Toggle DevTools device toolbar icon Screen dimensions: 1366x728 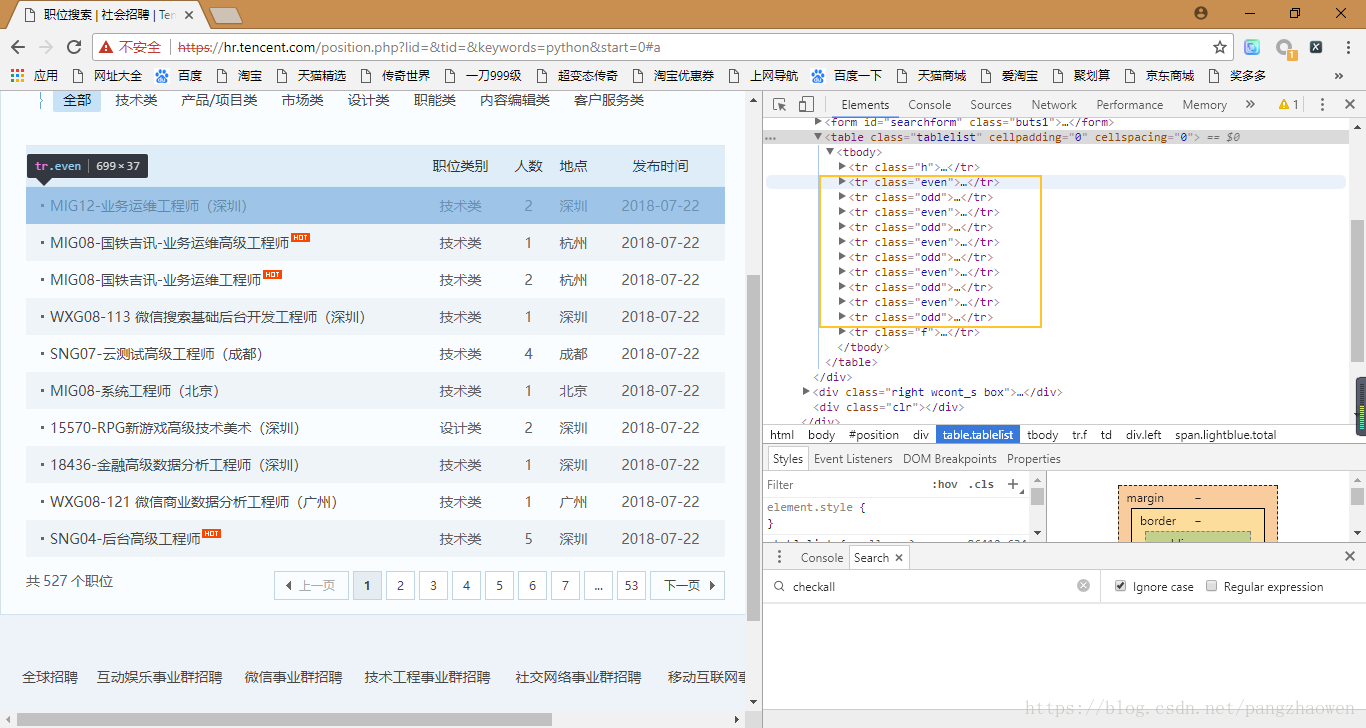pos(806,104)
